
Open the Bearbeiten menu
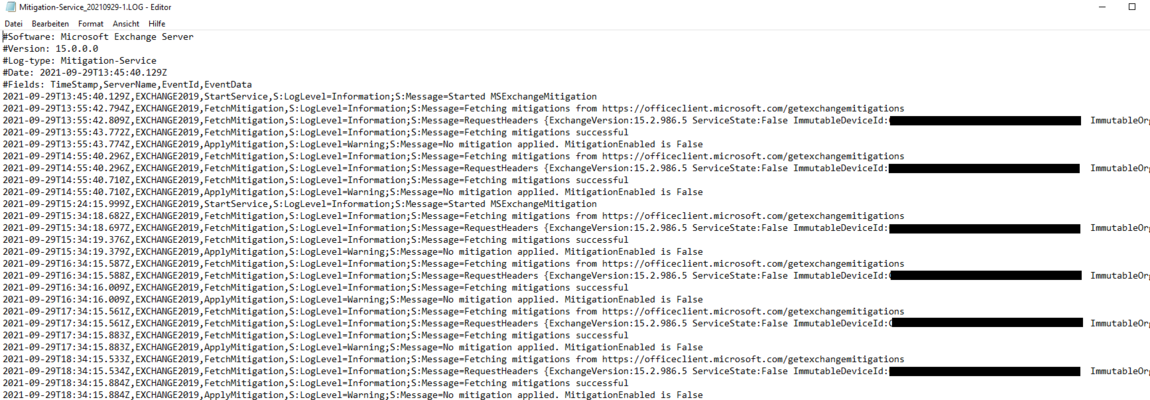point(51,23)
